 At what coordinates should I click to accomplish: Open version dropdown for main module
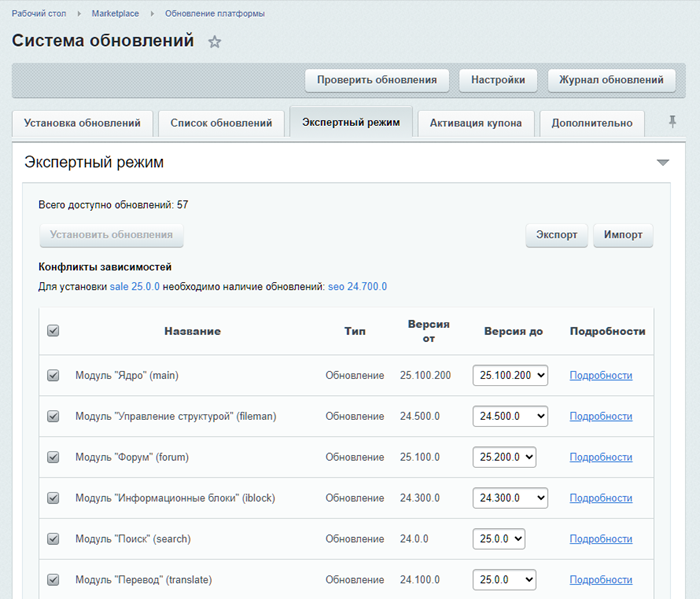pos(510,375)
